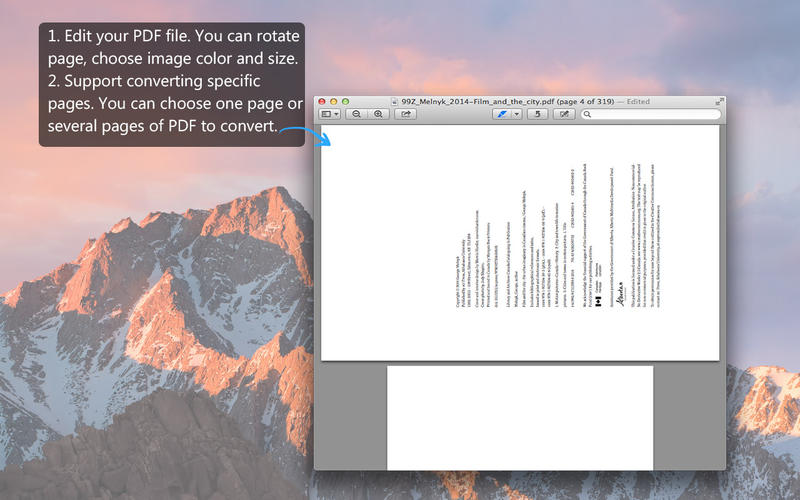Click the file name 99Z_Melnyk_2014-Film_and_the_city.pdf title
The width and height of the screenshot is (800, 500).
coord(478,102)
